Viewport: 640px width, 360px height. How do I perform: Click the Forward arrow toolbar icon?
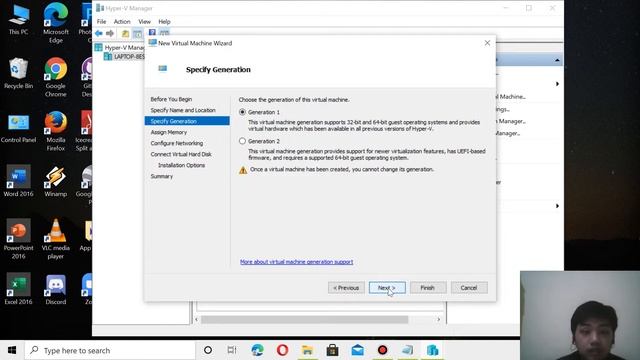click(110, 33)
